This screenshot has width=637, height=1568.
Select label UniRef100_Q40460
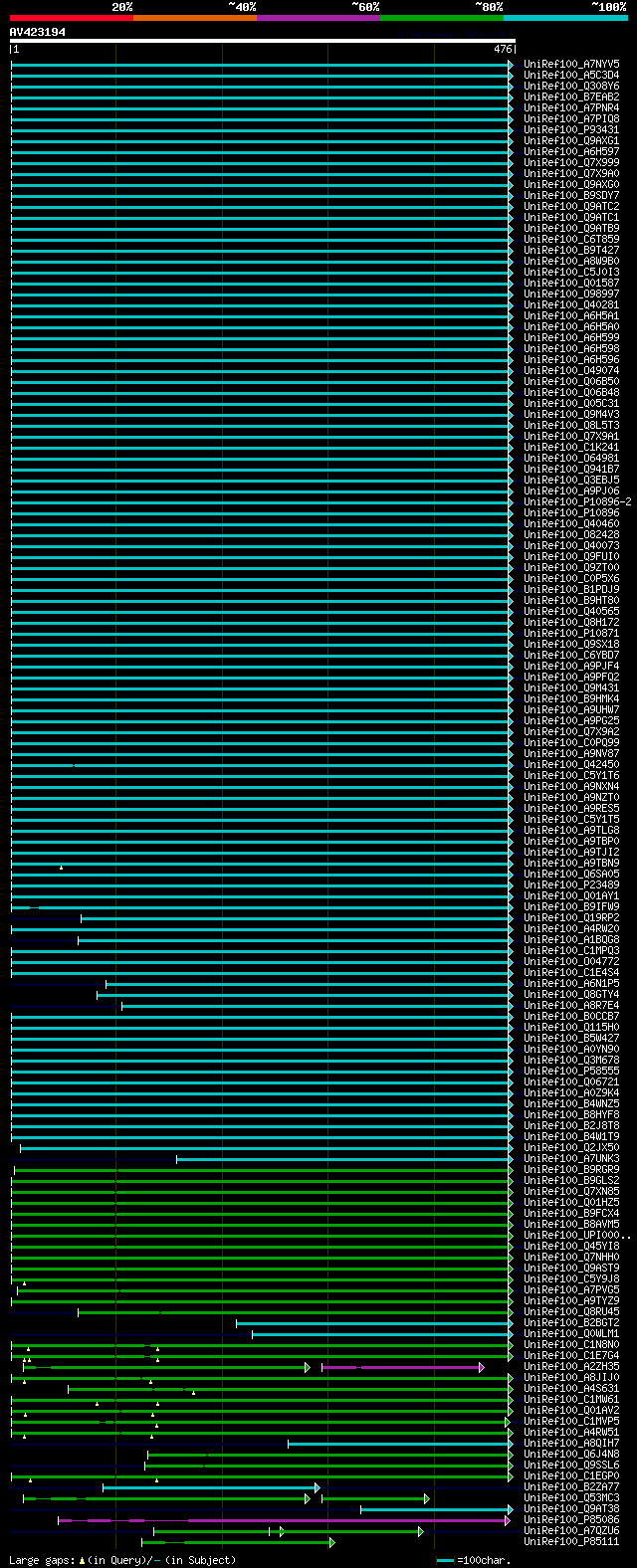(571, 523)
